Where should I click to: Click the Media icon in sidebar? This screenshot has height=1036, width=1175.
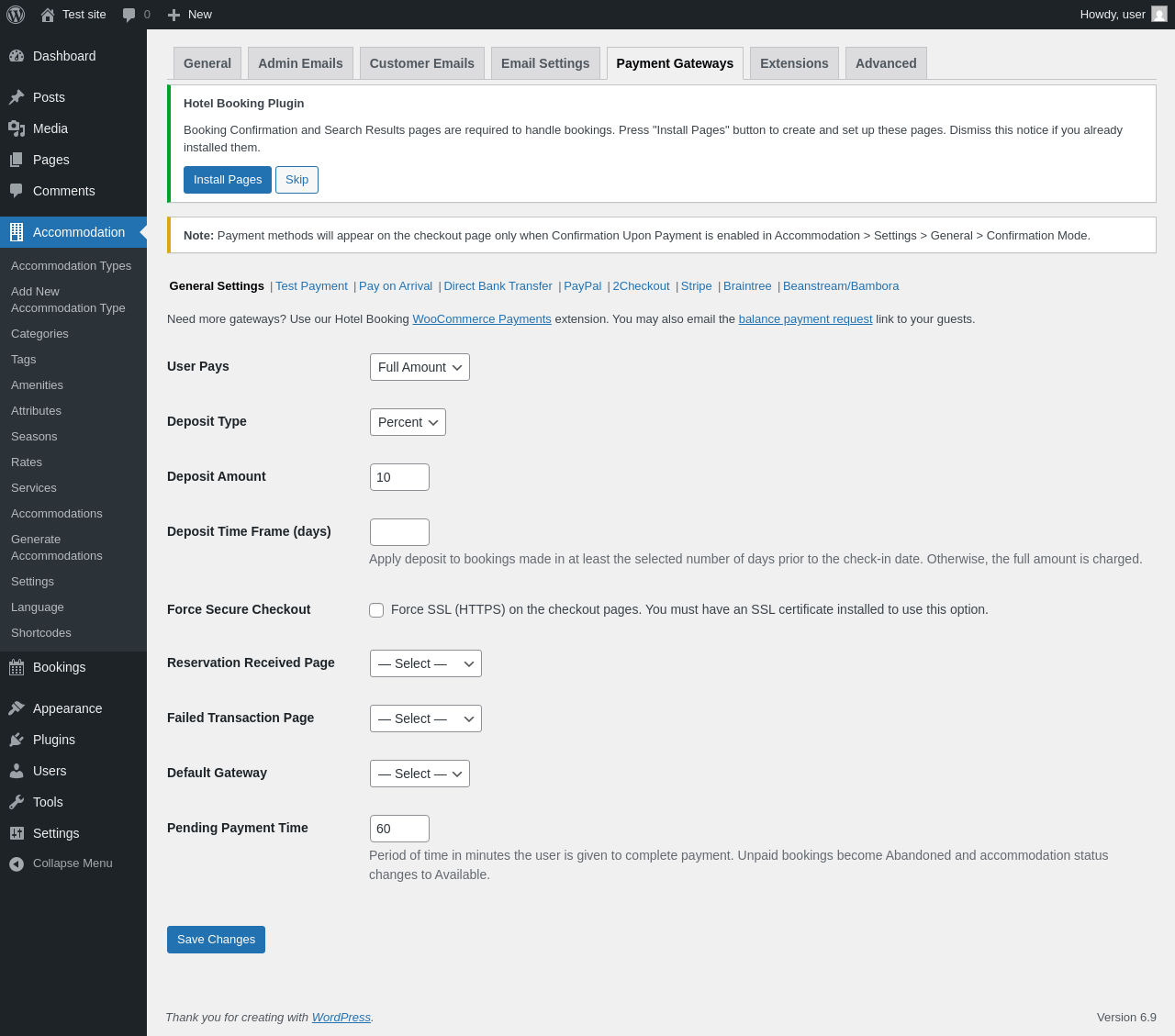(17, 128)
